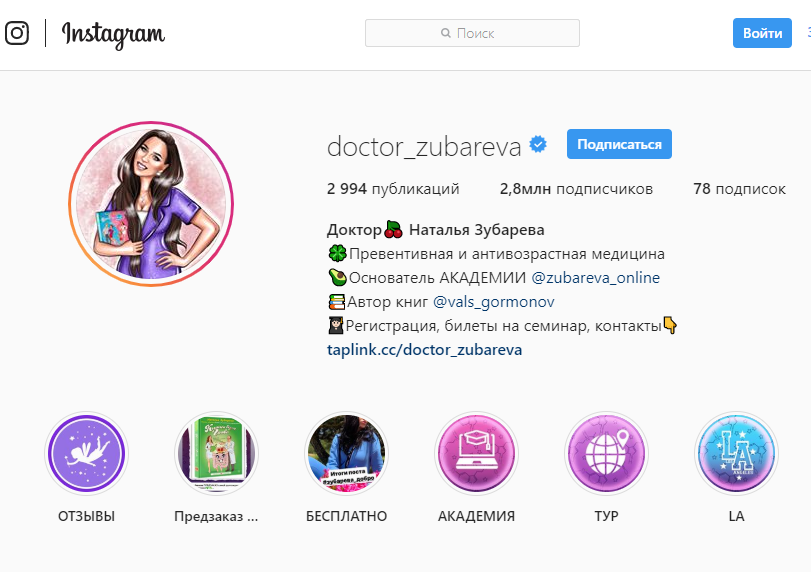
Task: Click the LA highlight label text
Action: (x=737, y=516)
